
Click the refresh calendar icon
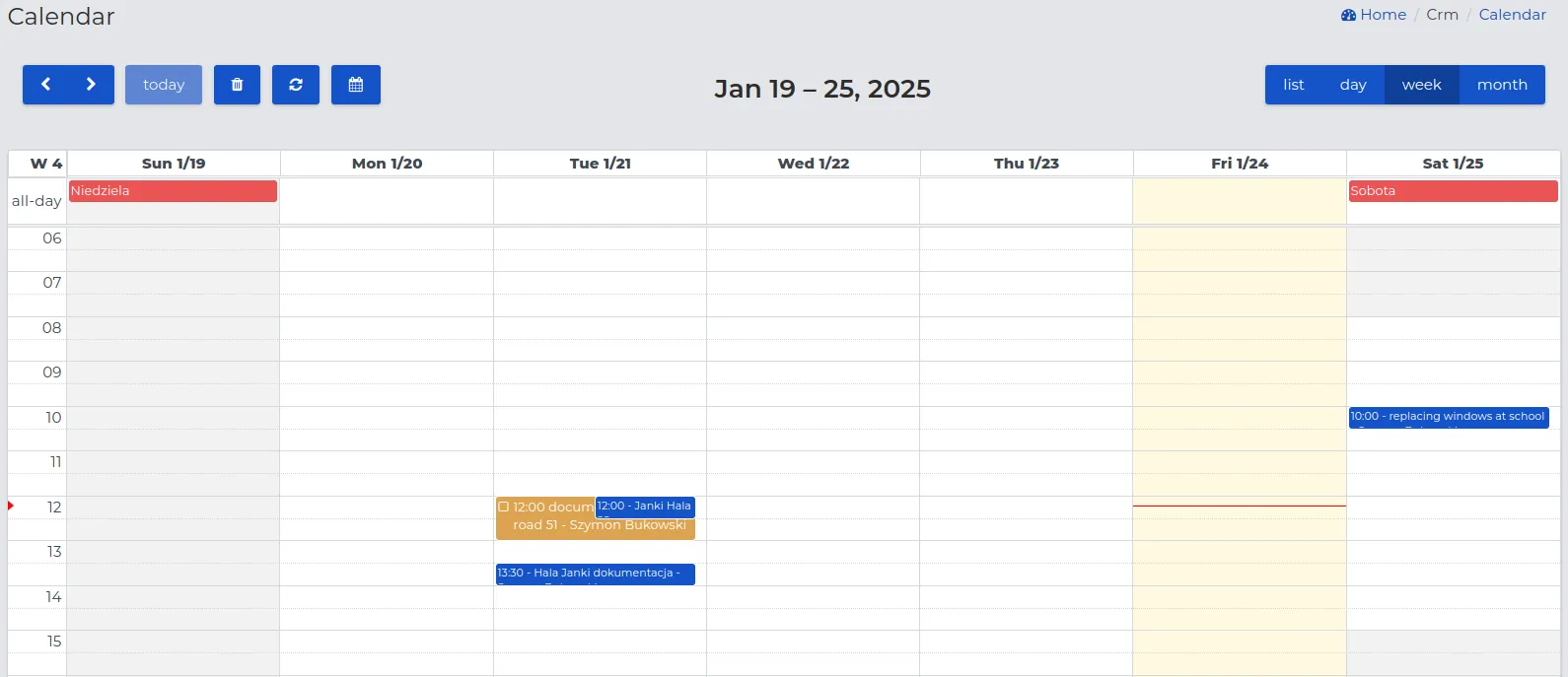pyautogui.click(x=296, y=85)
